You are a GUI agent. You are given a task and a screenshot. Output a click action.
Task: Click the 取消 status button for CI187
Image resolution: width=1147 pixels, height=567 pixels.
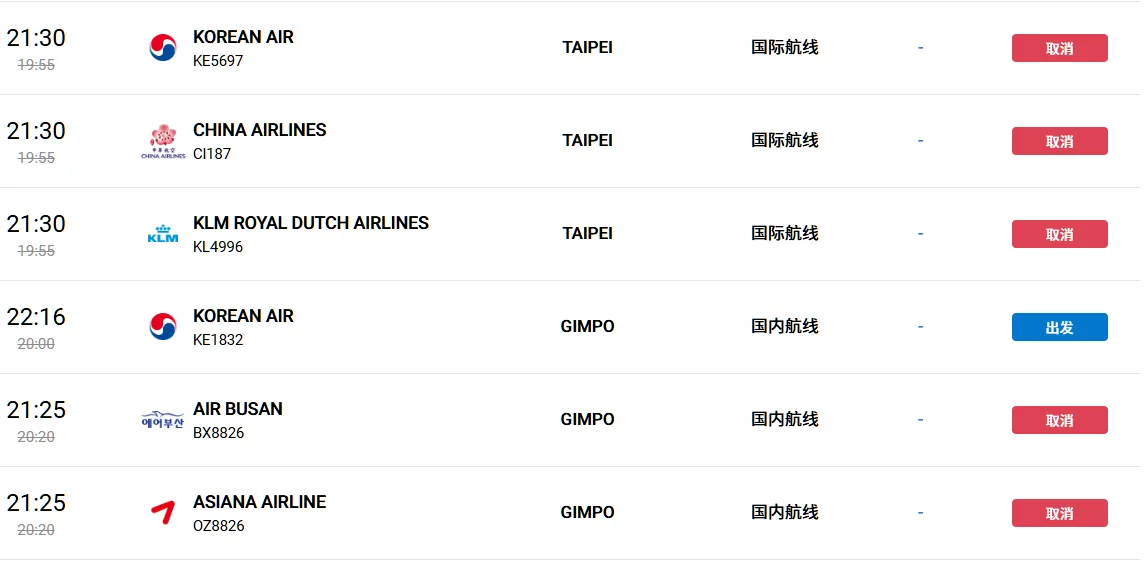click(x=1059, y=141)
